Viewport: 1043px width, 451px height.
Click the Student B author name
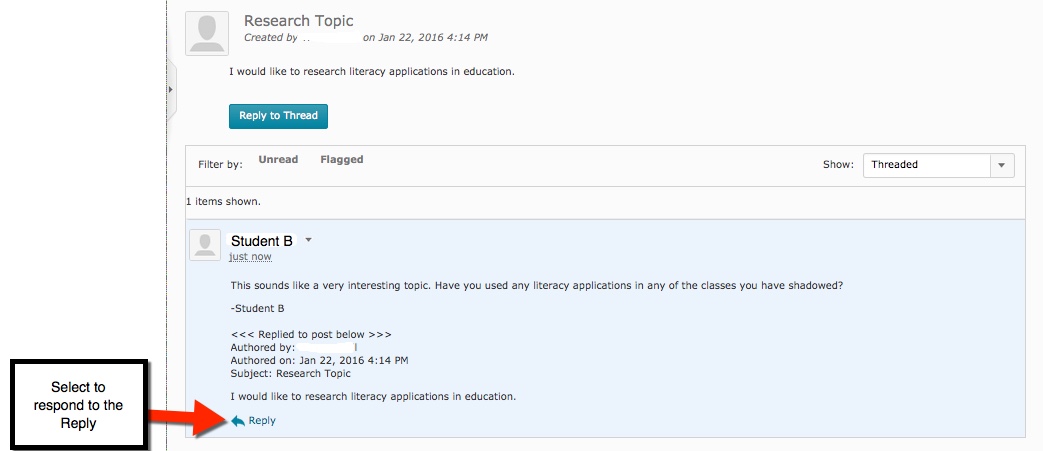point(262,241)
